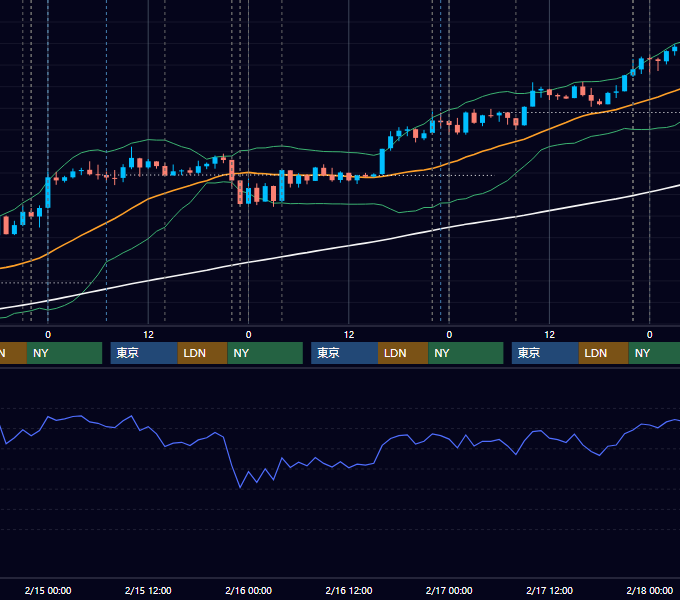Image resolution: width=680 pixels, height=600 pixels.
Task: Select the 東京 session bar on 2/17
Action: (x=545, y=353)
